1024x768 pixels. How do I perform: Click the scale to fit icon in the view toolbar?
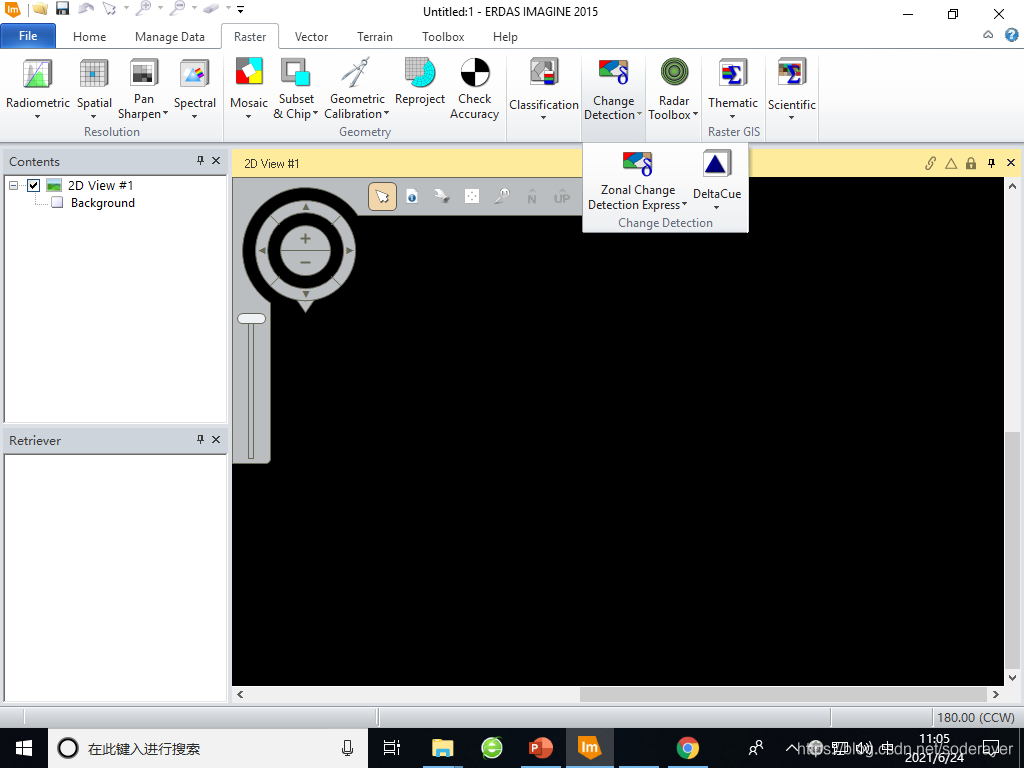click(x=472, y=197)
